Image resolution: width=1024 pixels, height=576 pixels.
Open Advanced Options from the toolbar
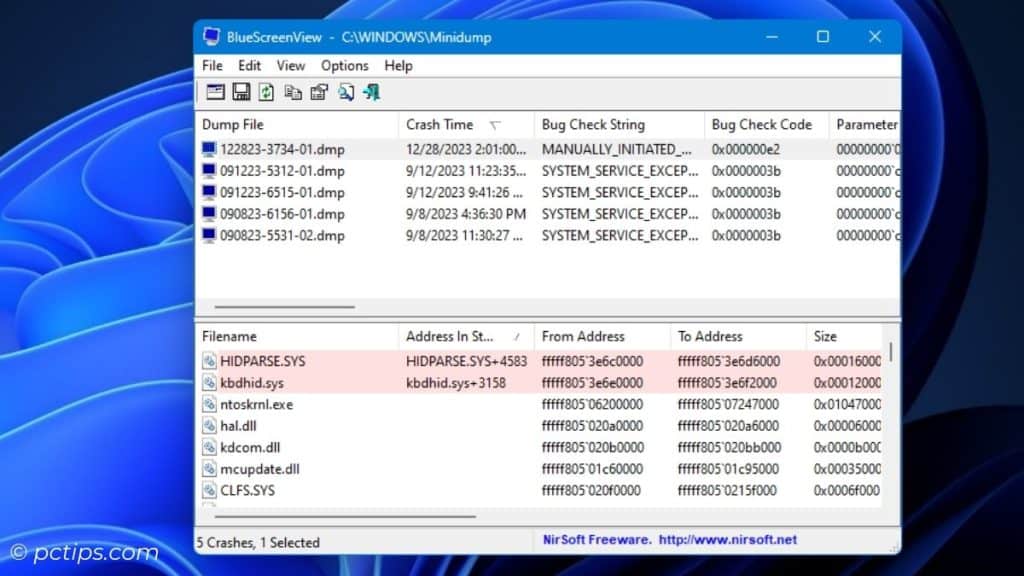(x=215, y=92)
